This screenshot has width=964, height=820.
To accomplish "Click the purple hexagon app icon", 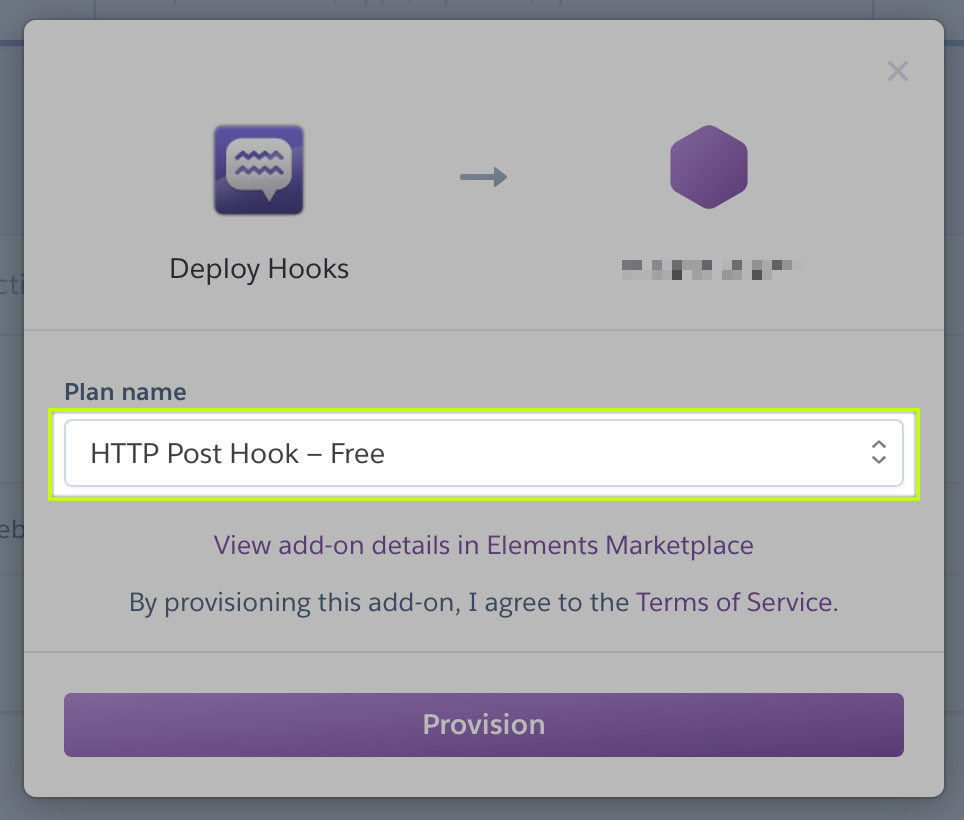I will click(709, 167).
